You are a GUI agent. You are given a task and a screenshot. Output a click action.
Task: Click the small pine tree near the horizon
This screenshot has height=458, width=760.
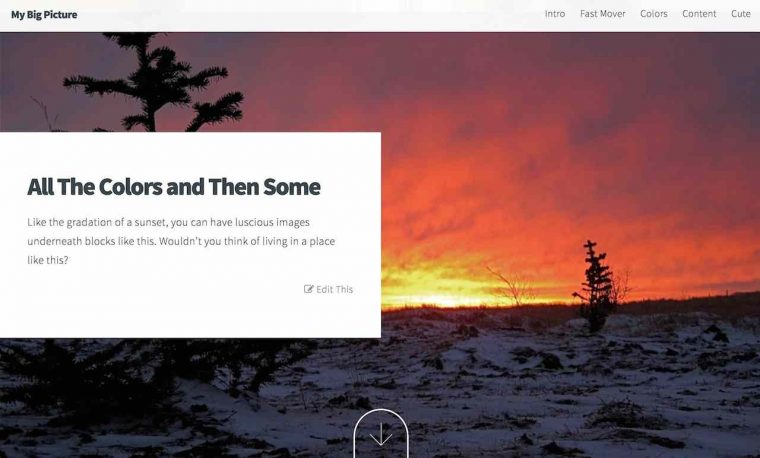click(596, 286)
